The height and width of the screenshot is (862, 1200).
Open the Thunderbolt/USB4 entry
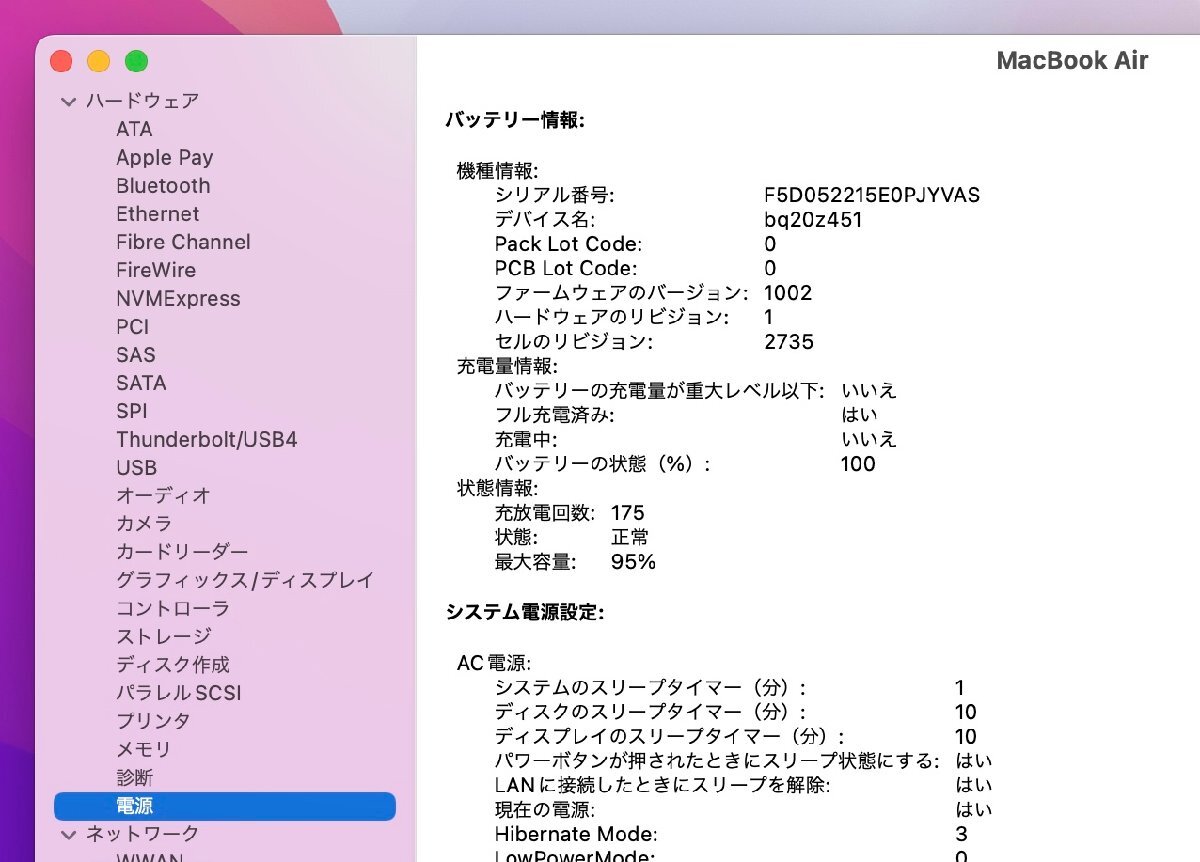[207, 439]
